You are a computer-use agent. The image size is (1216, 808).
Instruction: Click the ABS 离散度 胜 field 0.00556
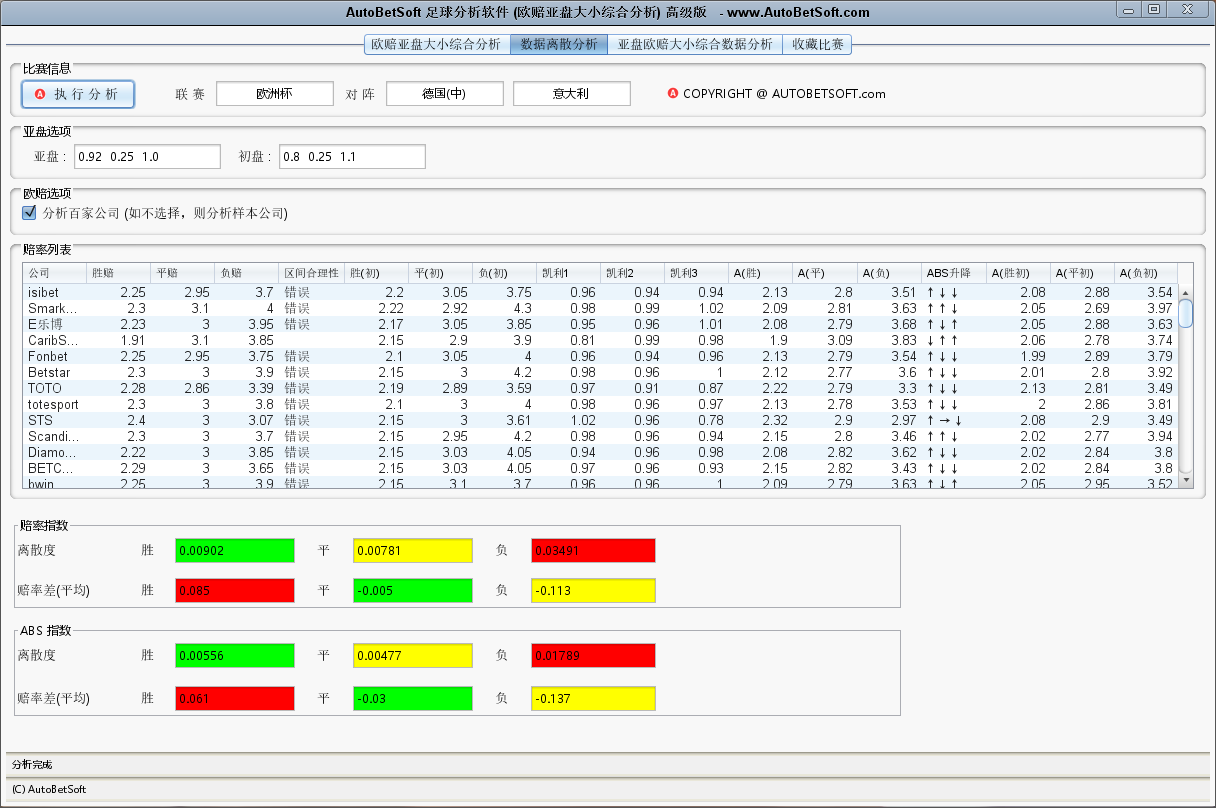pos(235,655)
